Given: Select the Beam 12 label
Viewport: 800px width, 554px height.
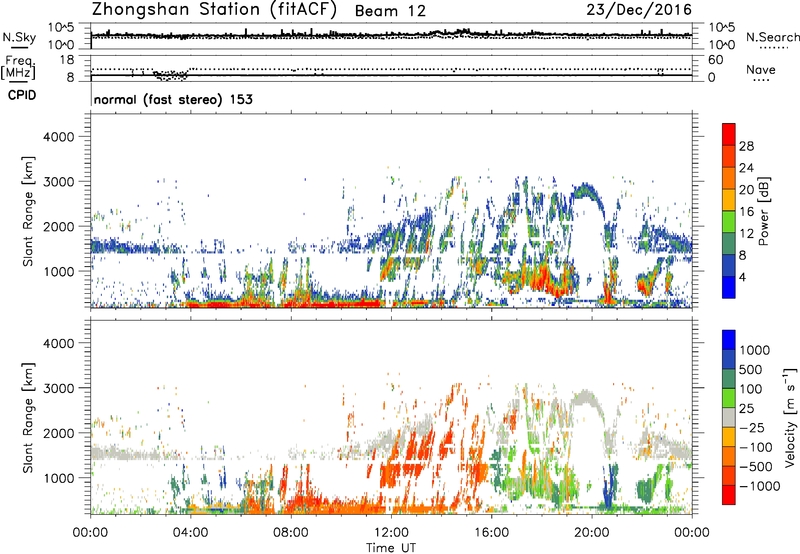Looking at the screenshot, I should pos(390,11).
